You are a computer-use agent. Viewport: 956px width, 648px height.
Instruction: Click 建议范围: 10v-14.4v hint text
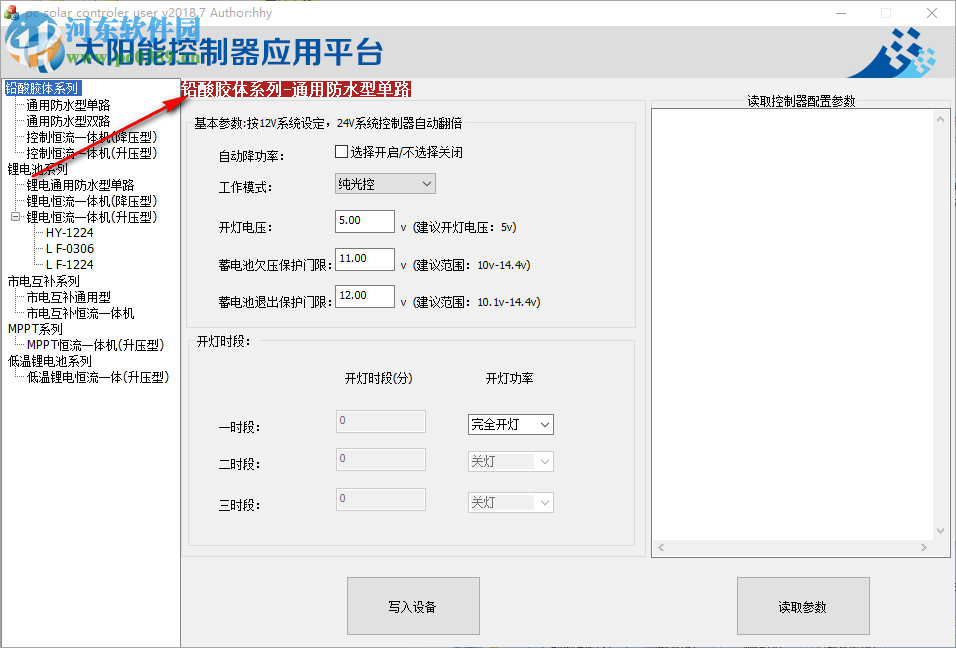[x=471, y=265]
